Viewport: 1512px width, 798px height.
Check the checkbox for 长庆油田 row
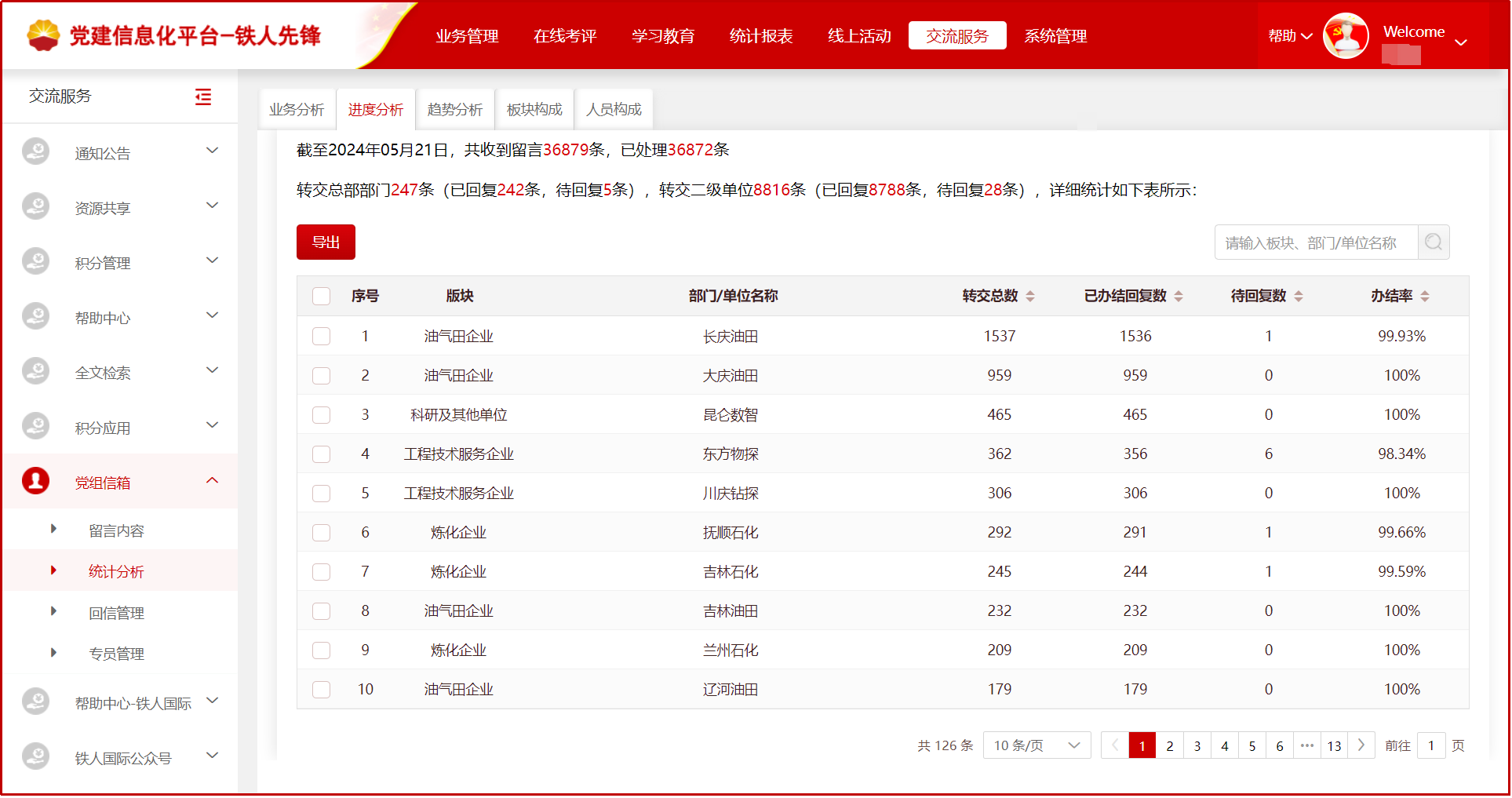[322, 336]
